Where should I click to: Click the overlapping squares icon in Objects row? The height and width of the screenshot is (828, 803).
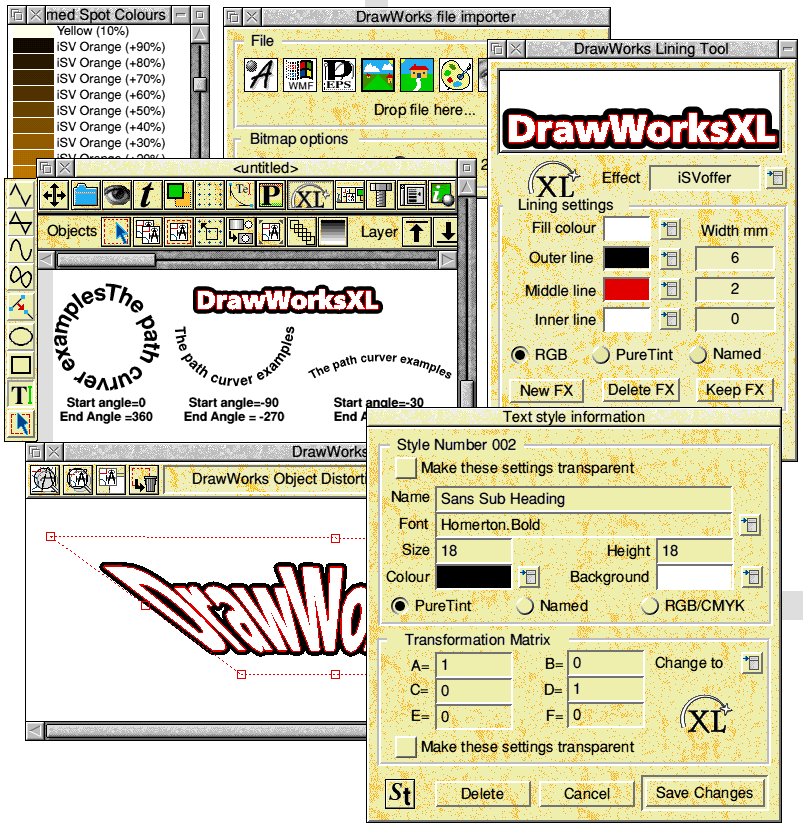point(302,231)
